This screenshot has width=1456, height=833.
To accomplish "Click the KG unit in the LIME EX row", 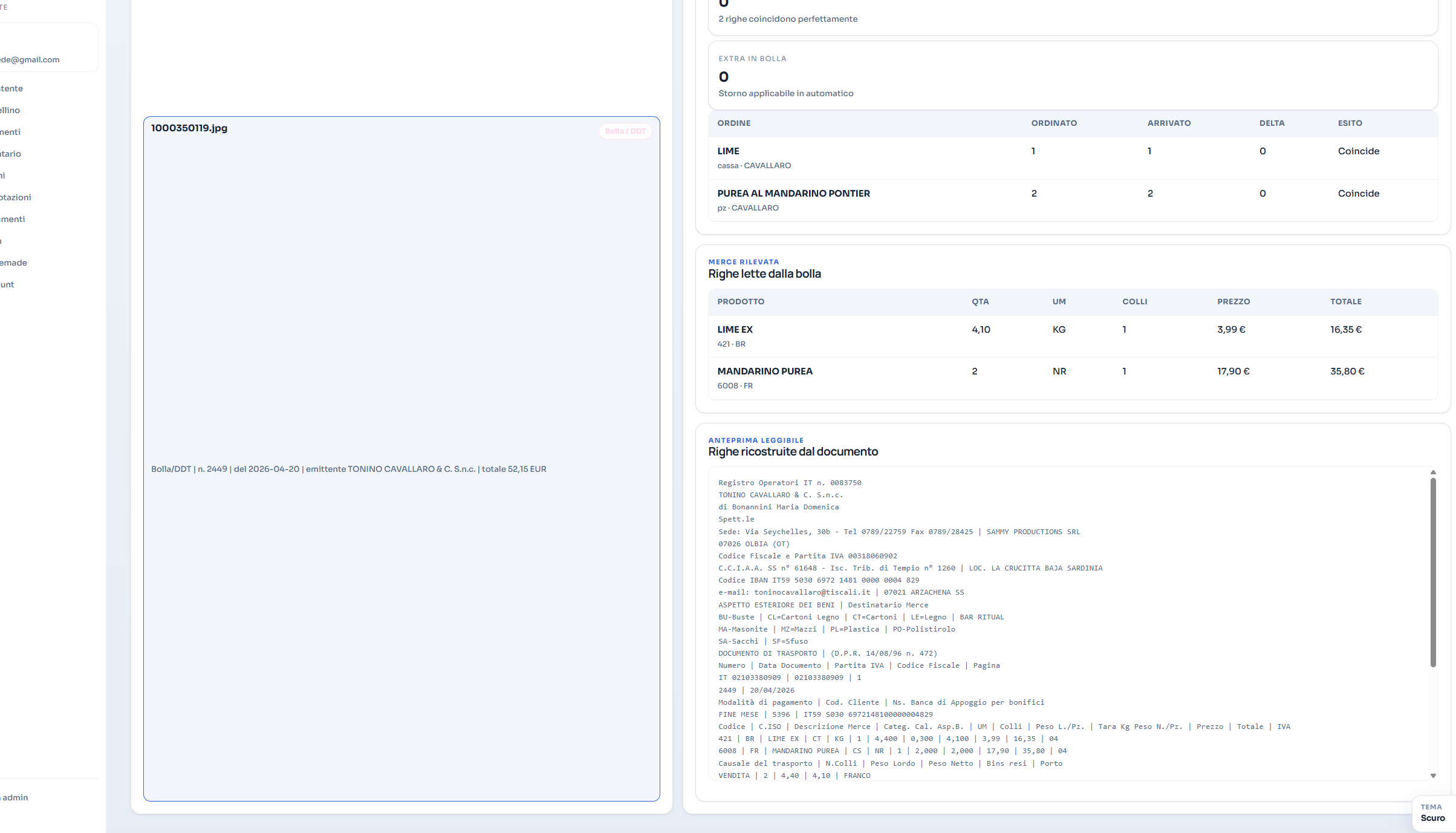I will pyautogui.click(x=1059, y=329).
